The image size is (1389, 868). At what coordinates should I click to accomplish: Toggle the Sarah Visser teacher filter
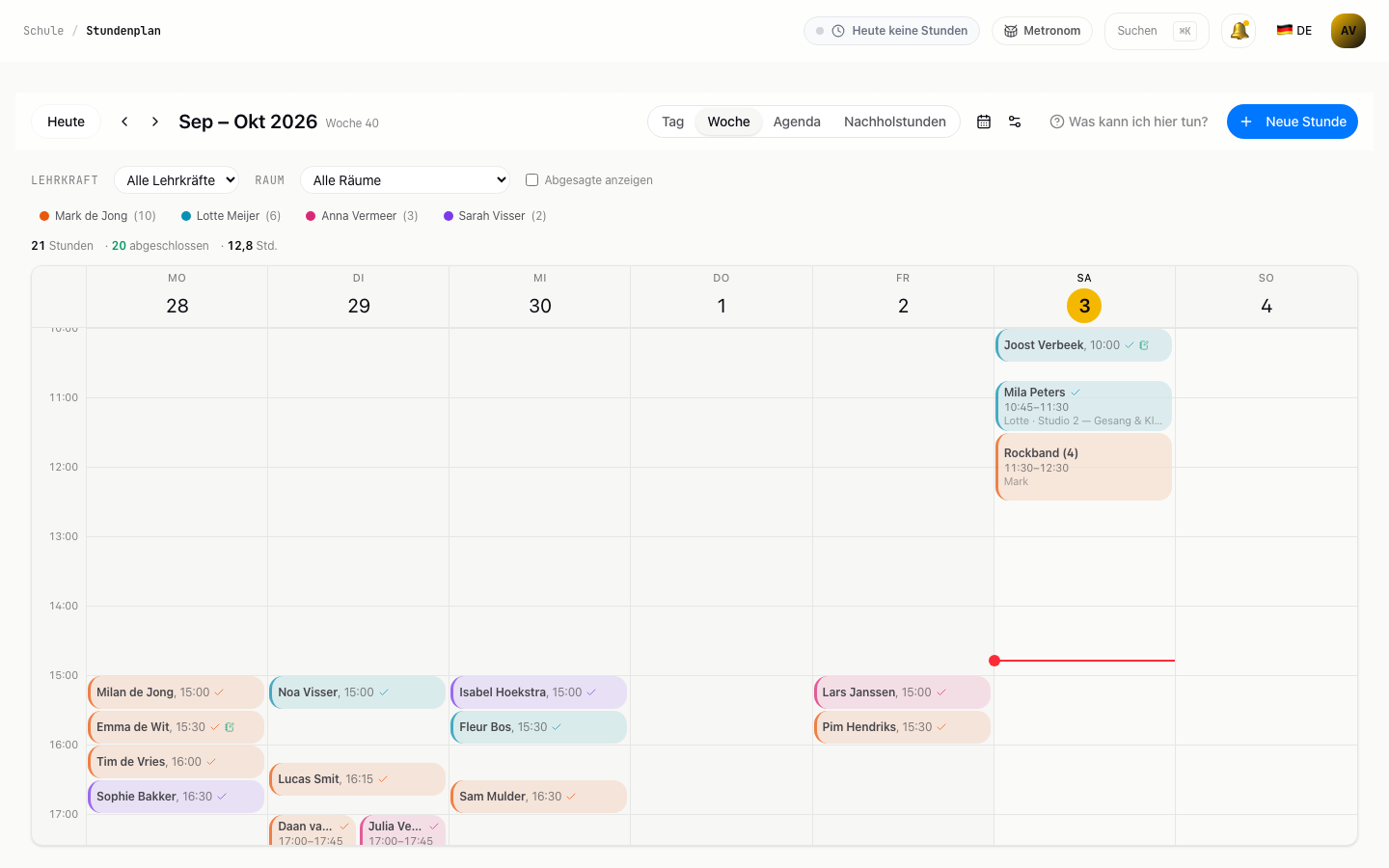click(495, 216)
